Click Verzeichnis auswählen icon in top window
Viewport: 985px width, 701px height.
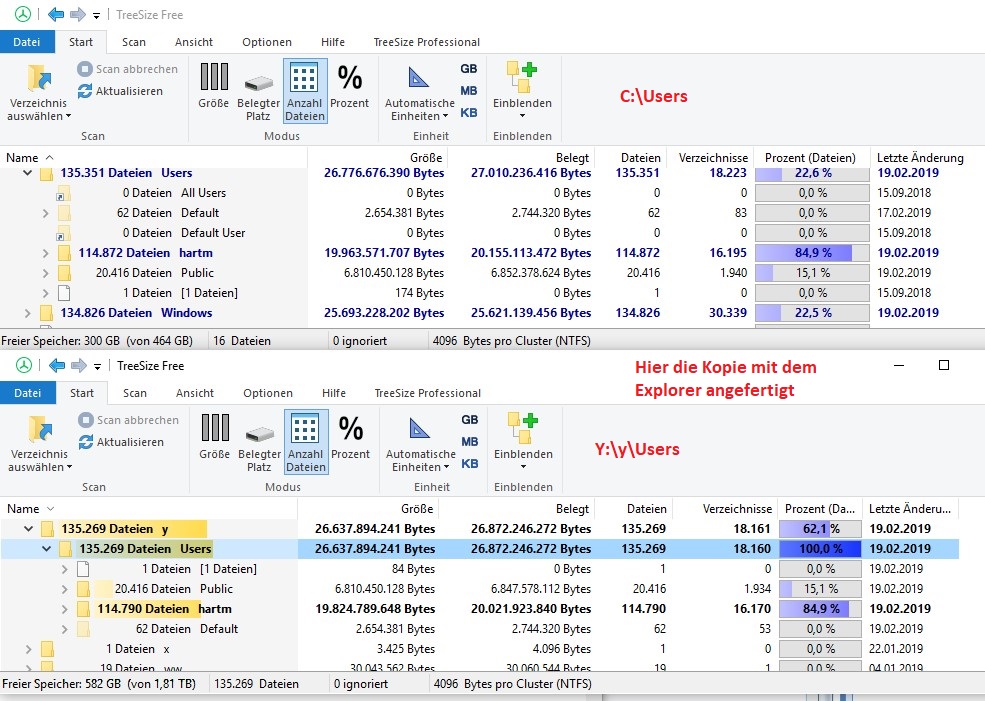[x=39, y=78]
